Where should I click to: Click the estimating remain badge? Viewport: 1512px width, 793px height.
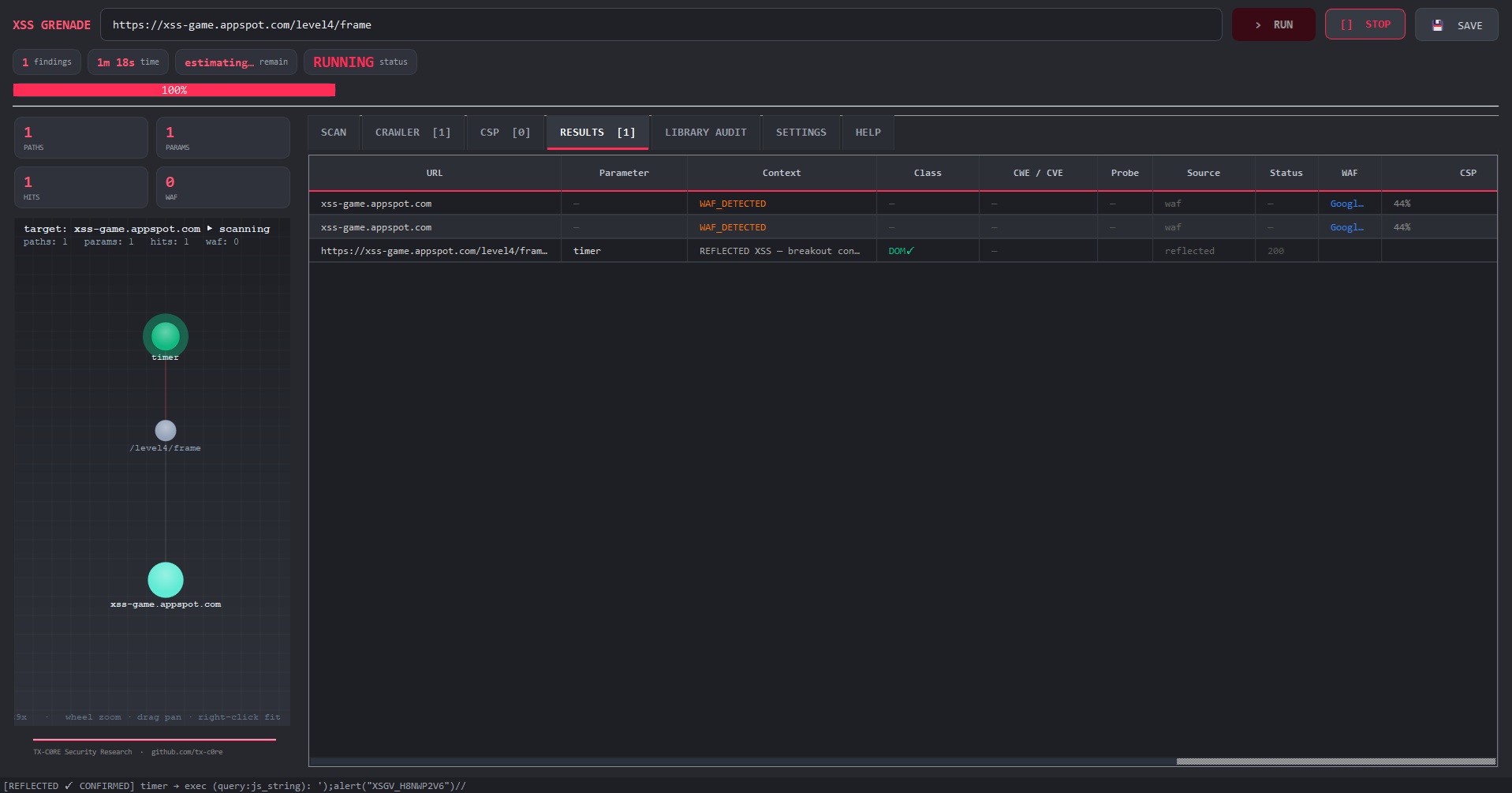pos(236,62)
